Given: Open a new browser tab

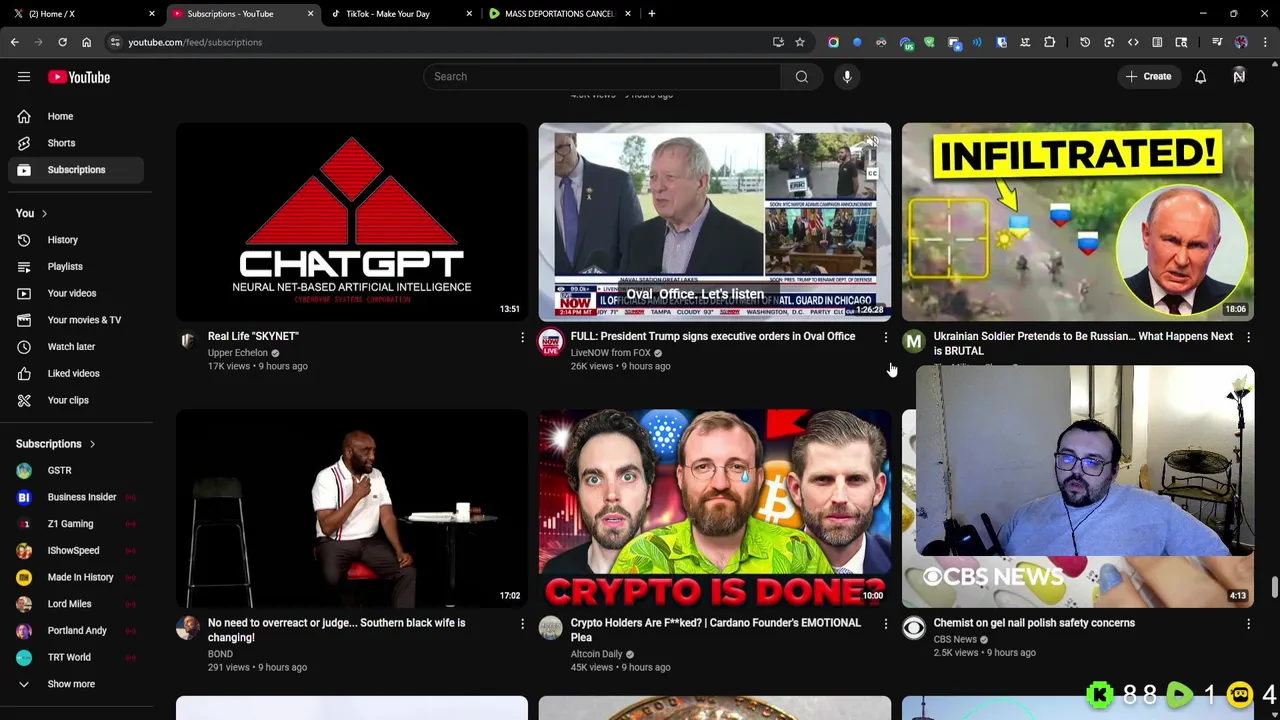Looking at the screenshot, I should pos(651,14).
